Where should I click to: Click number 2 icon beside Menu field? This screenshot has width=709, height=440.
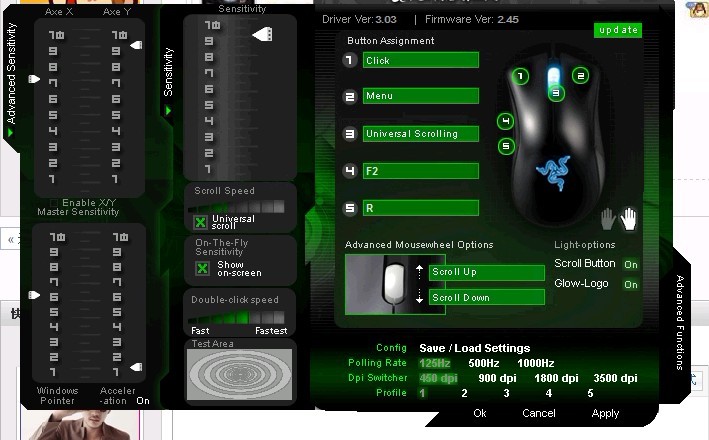pos(350,96)
